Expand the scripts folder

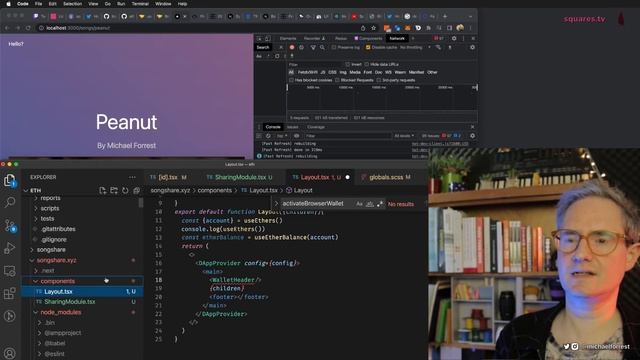[x=50, y=208]
